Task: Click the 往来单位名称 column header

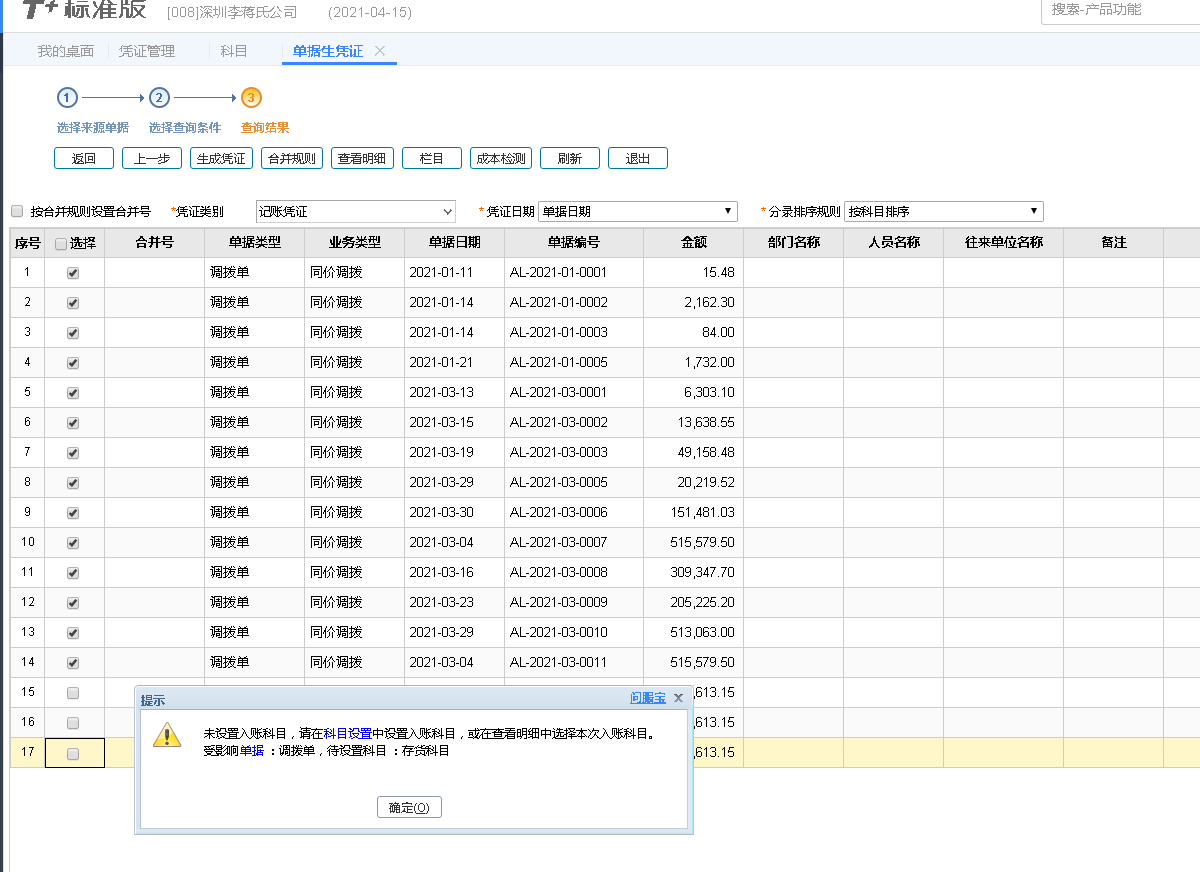Action: coord(1004,243)
